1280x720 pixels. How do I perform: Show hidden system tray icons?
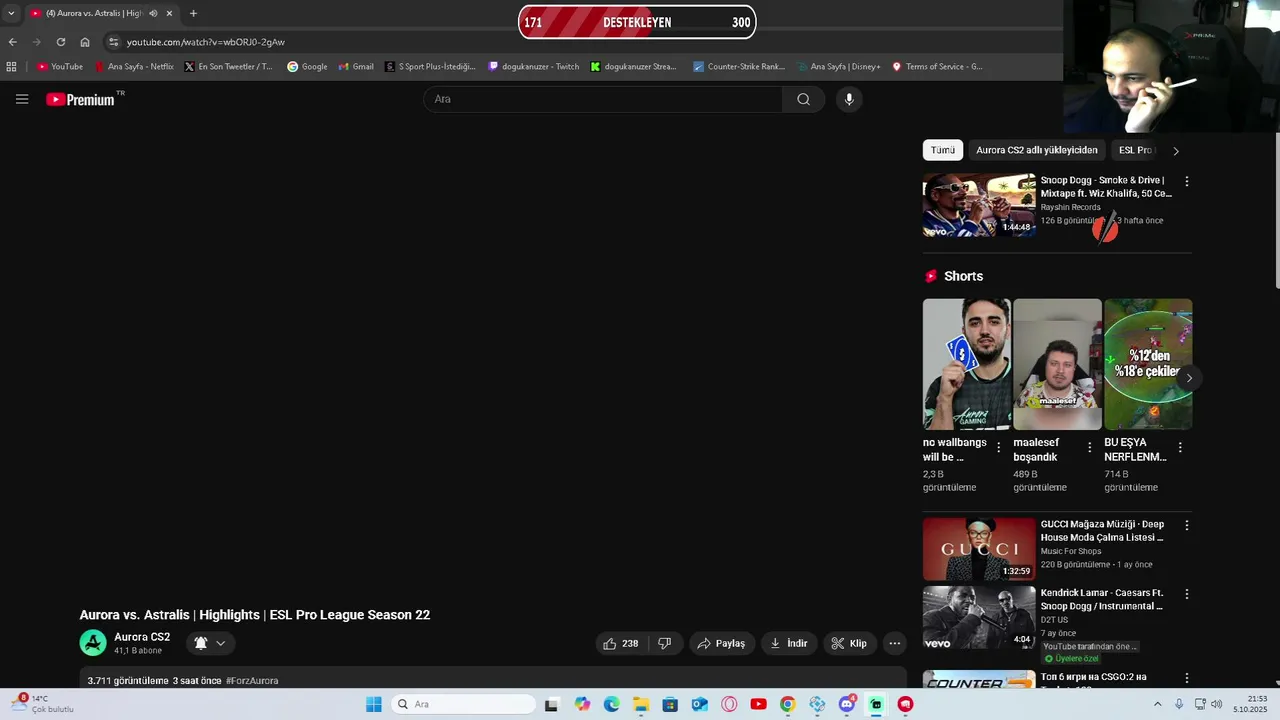pyautogui.click(x=1158, y=704)
